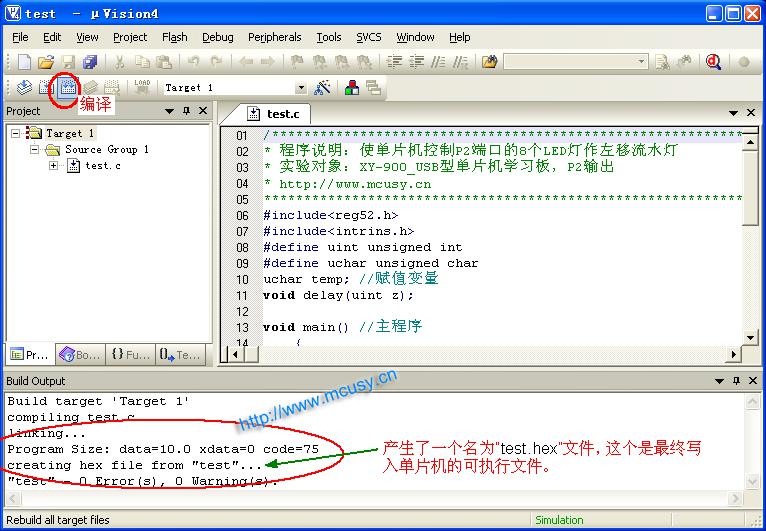The width and height of the screenshot is (766, 531).
Task: Uncomment the selection with second // icon
Action: pos(460,62)
